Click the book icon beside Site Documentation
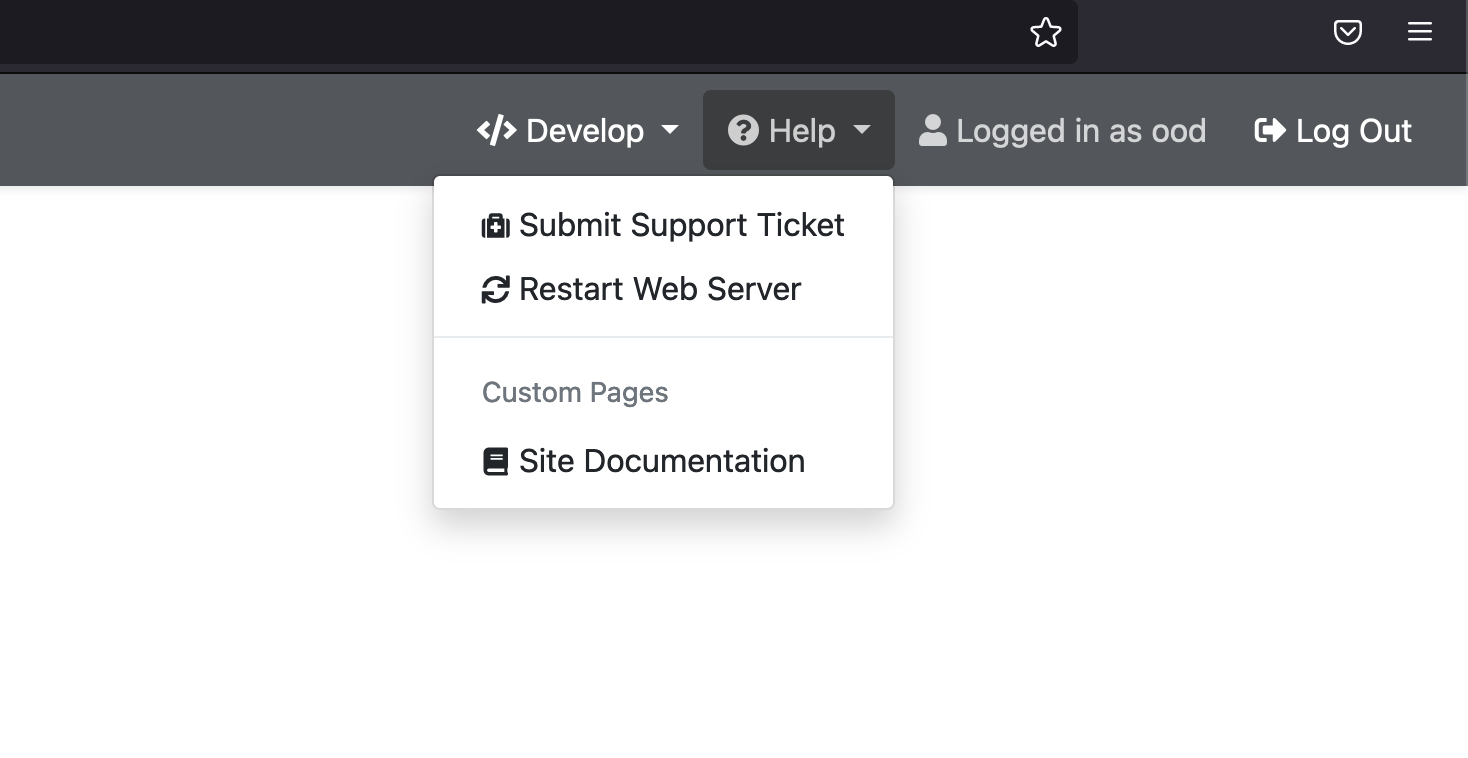Screen dimensions: 1468x758 [x=496, y=462]
